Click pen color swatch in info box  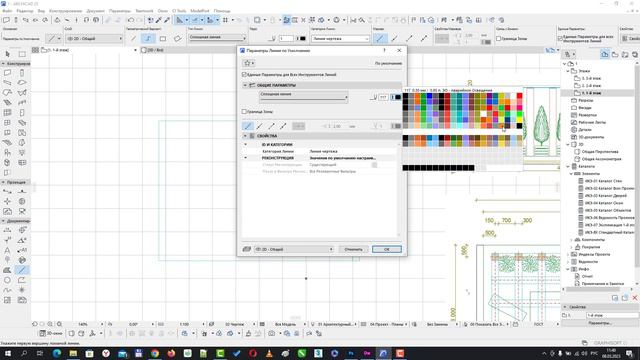point(301,38)
